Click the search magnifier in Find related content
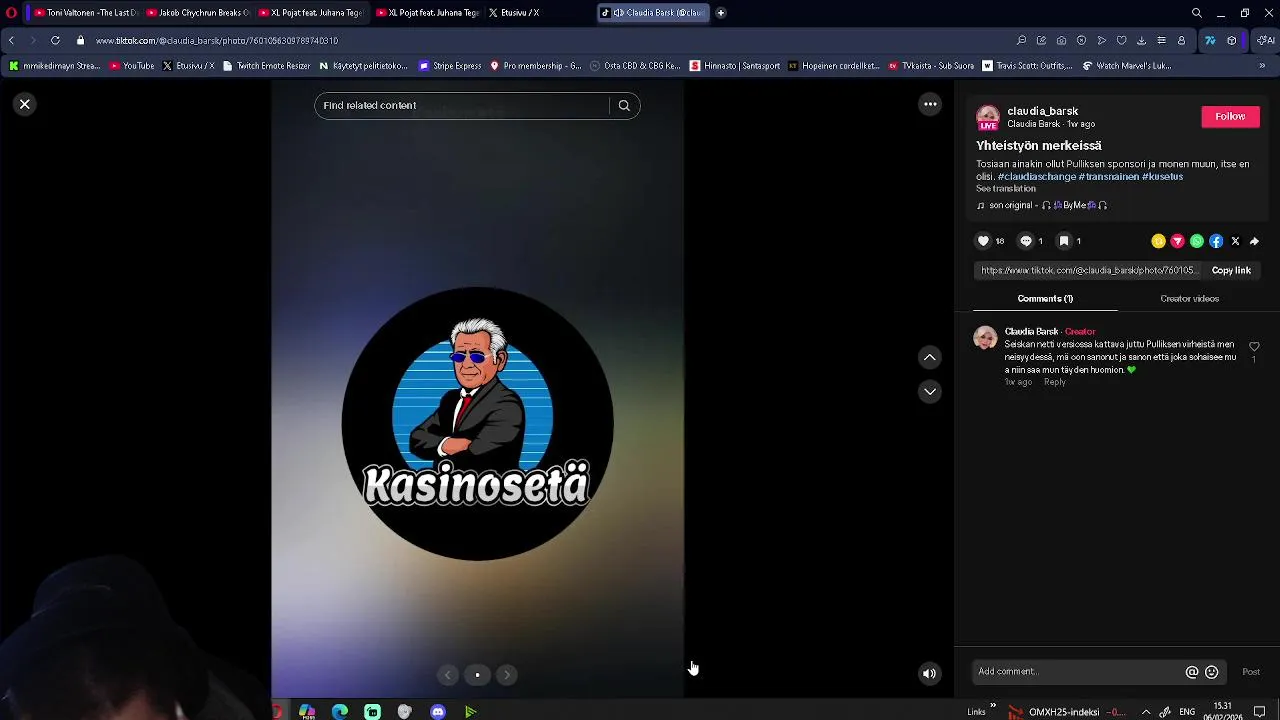This screenshot has width=1280, height=720. click(x=624, y=106)
